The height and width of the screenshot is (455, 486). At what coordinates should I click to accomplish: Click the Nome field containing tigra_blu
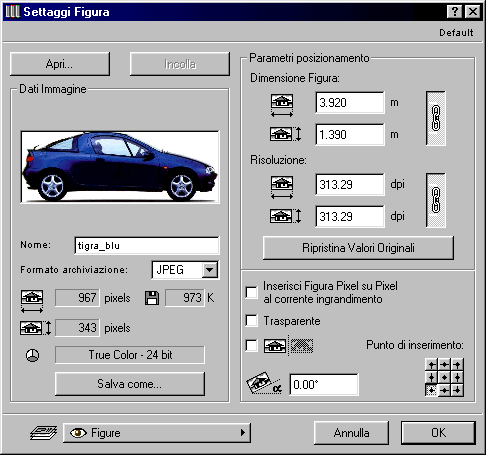click(147, 246)
